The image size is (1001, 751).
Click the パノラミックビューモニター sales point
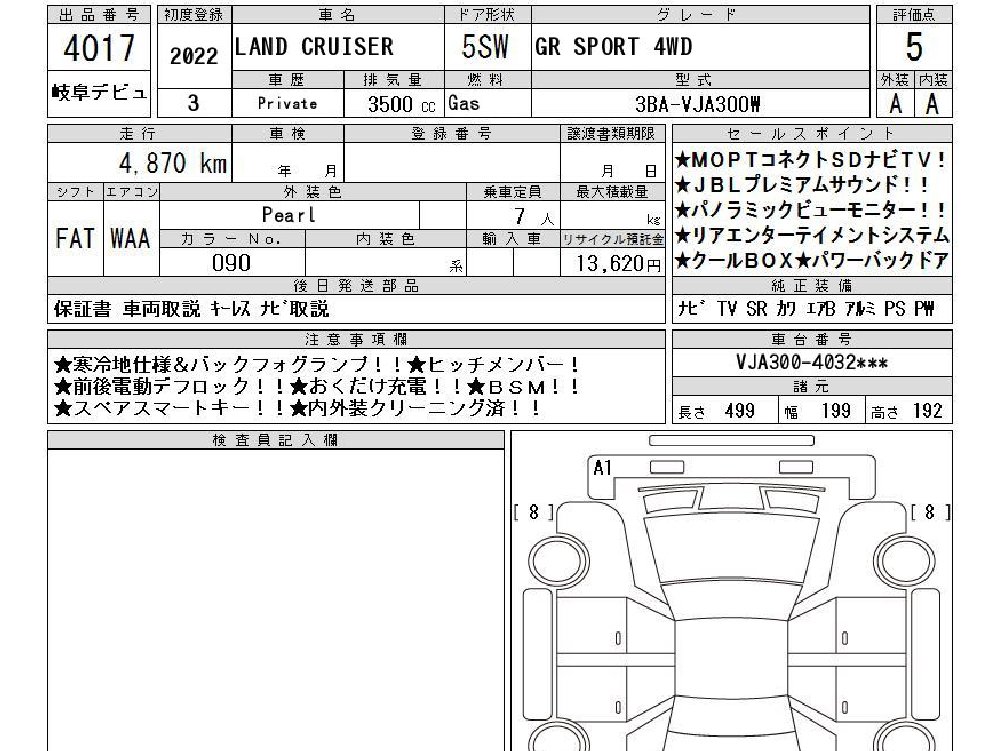coord(811,210)
